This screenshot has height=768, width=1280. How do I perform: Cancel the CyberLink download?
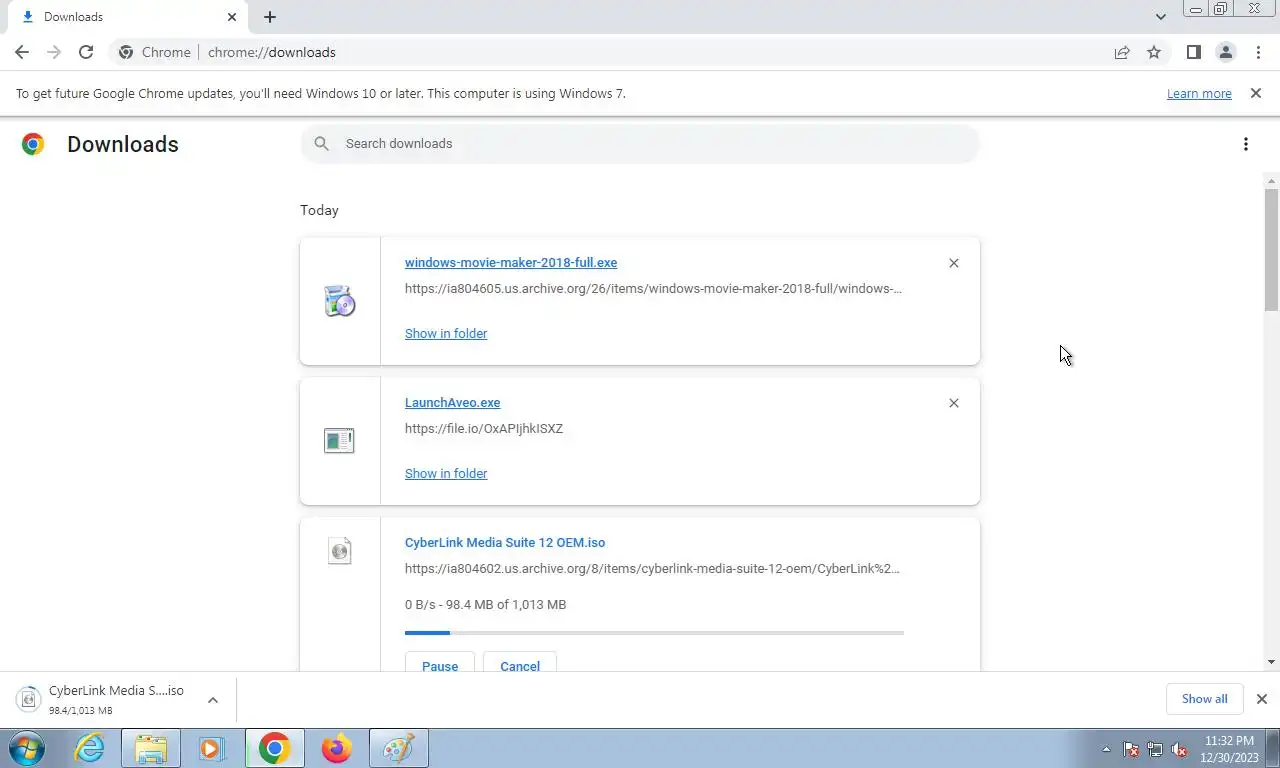point(520,663)
